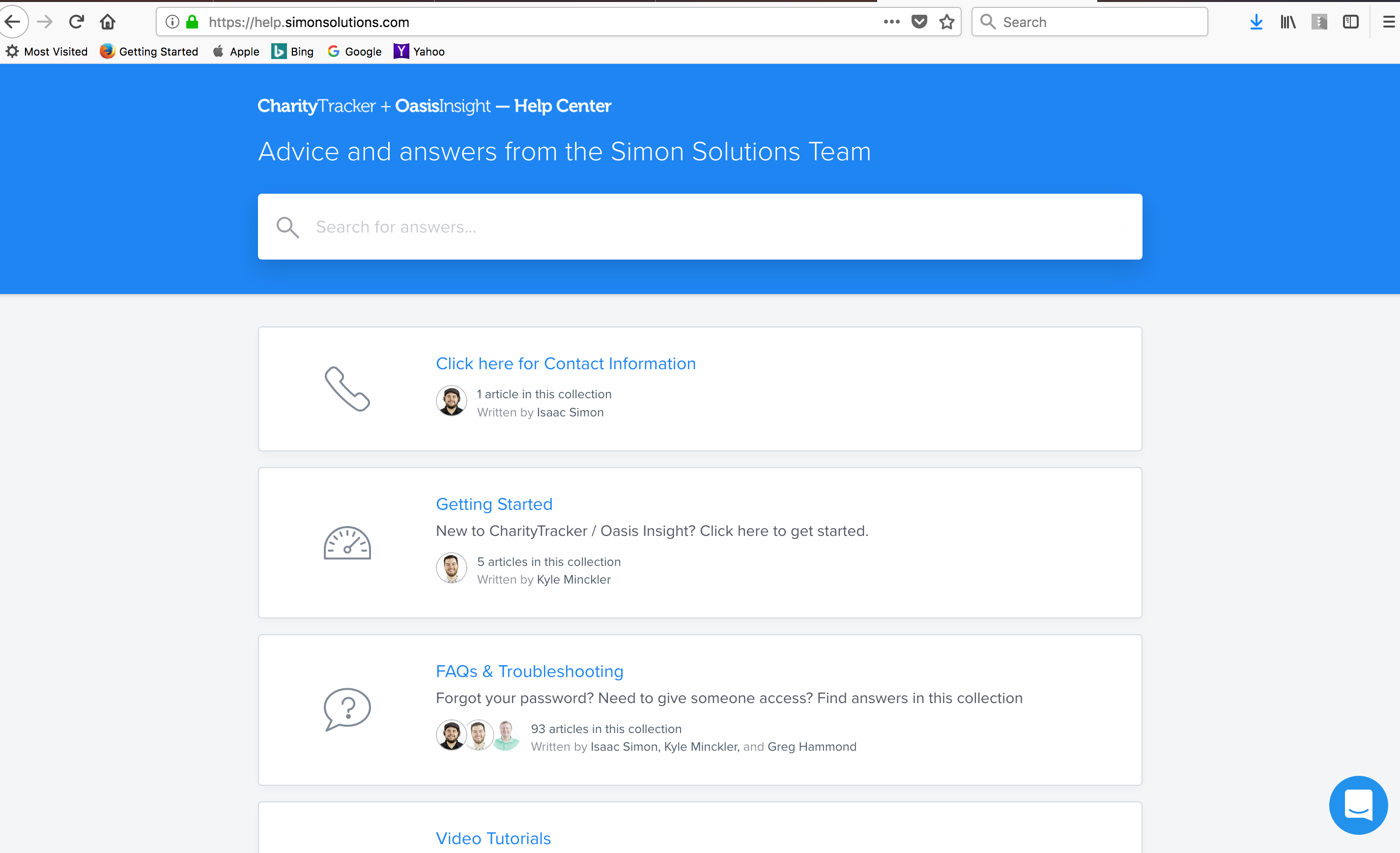Click the question bubble FAQs icon

(347, 709)
